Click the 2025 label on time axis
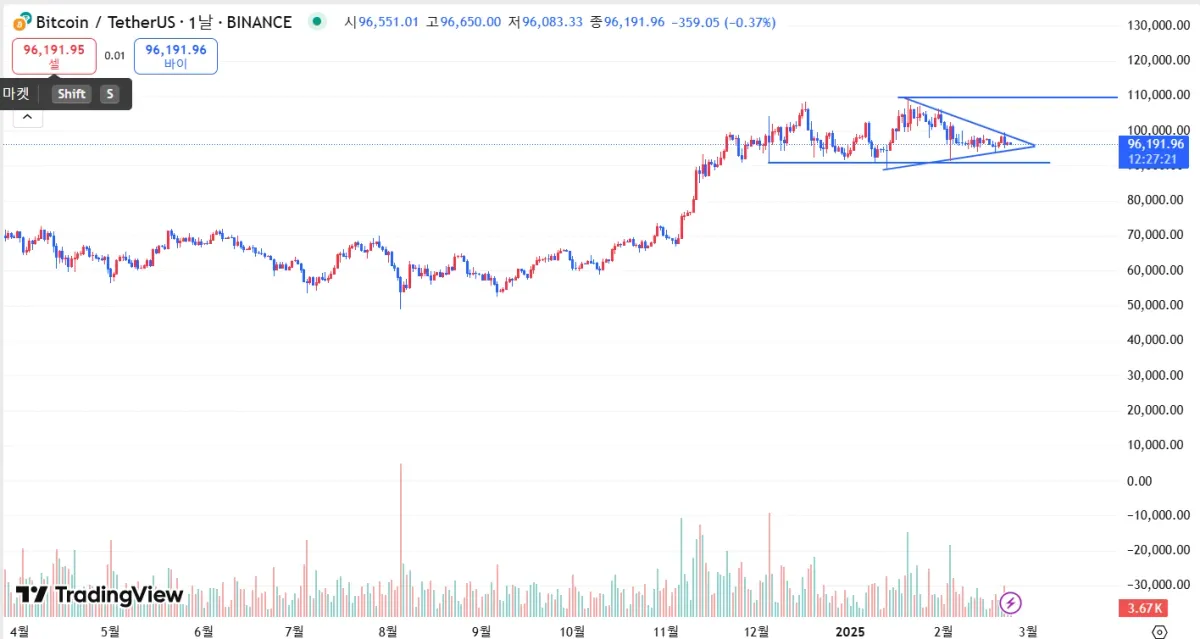 pos(849,631)
